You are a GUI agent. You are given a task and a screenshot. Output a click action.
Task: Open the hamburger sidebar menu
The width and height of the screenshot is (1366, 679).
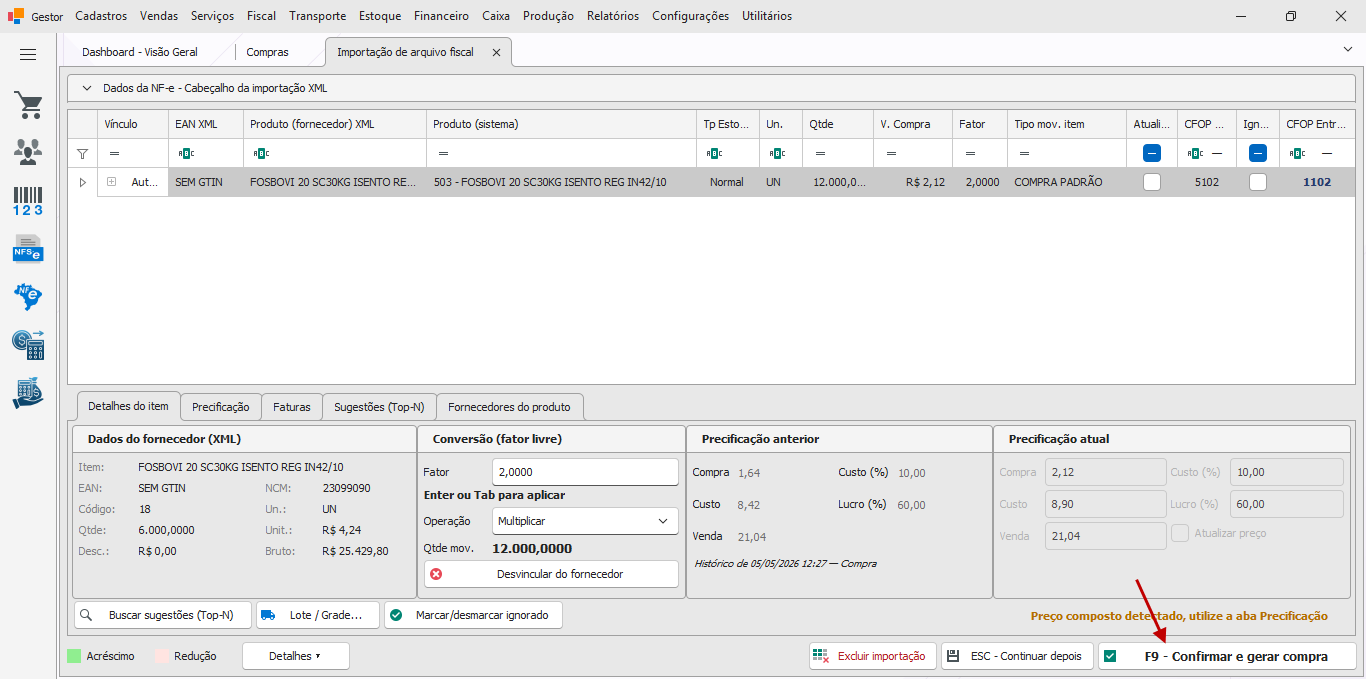(28, 54)
